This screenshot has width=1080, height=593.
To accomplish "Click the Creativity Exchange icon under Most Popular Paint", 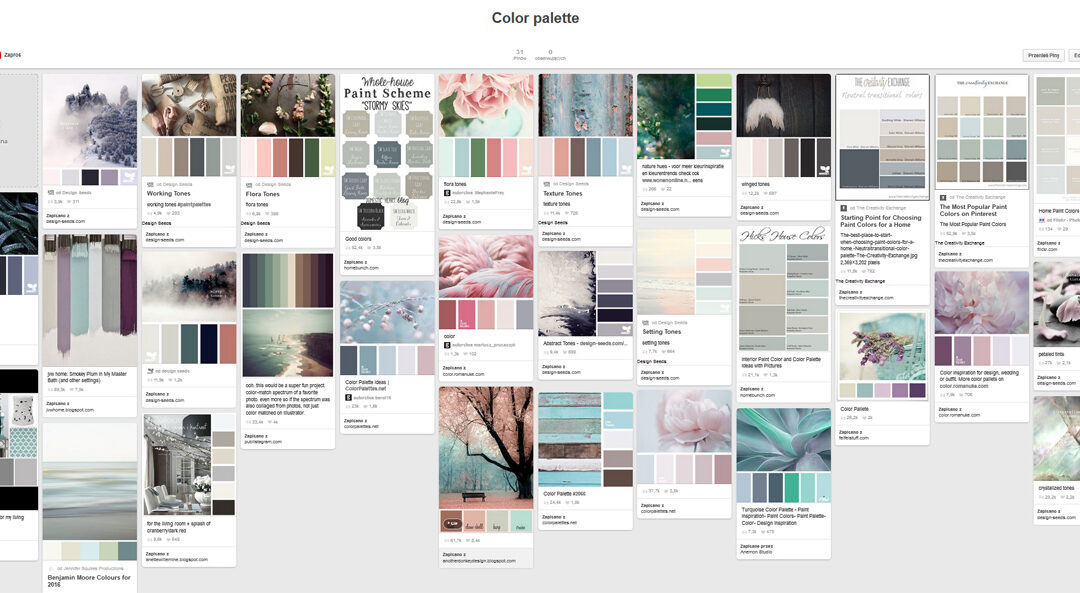I will tap(942, 197).
